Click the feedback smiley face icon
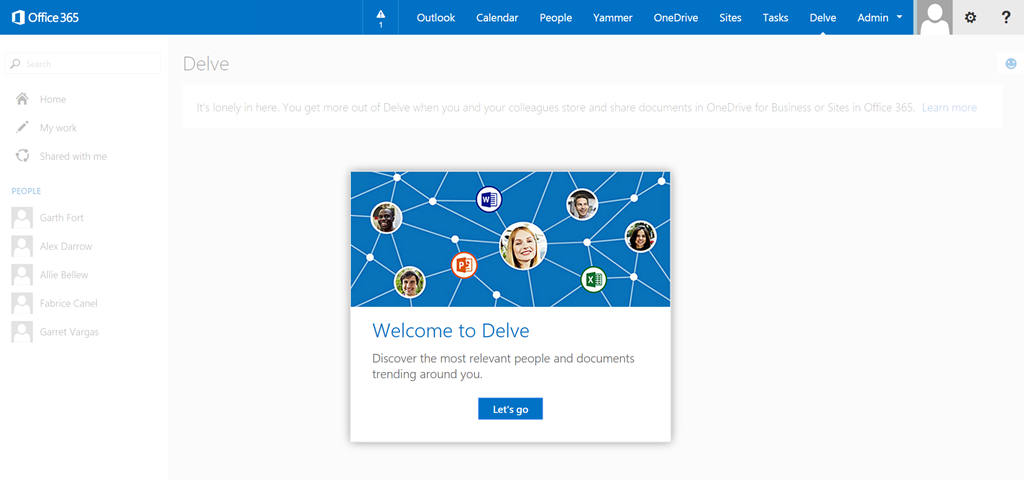 (1011, 64)
